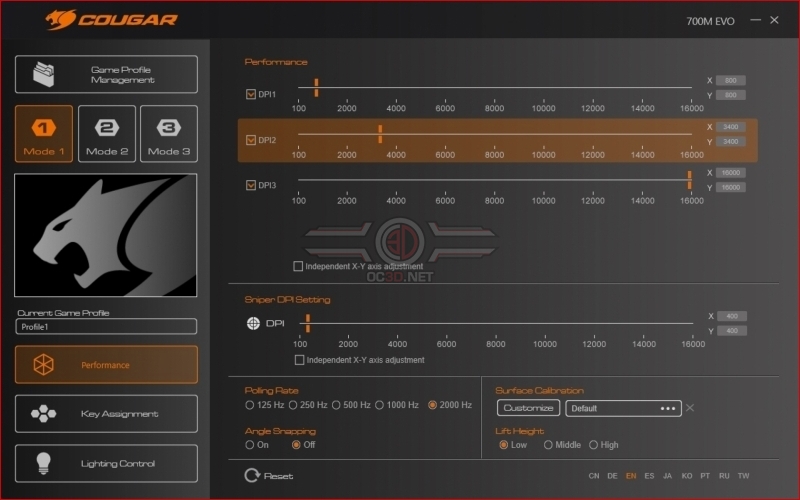The image size is (800, 500).
Task: Close the Cougar 700M EVO window
Action: pos(774,20)
